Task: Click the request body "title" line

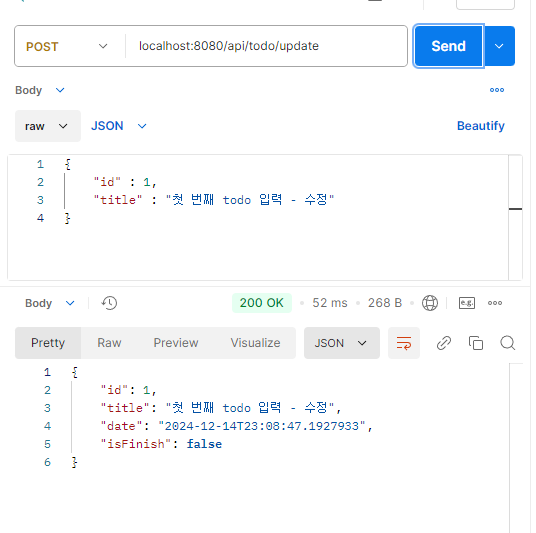Action: (x=214, y=200)
